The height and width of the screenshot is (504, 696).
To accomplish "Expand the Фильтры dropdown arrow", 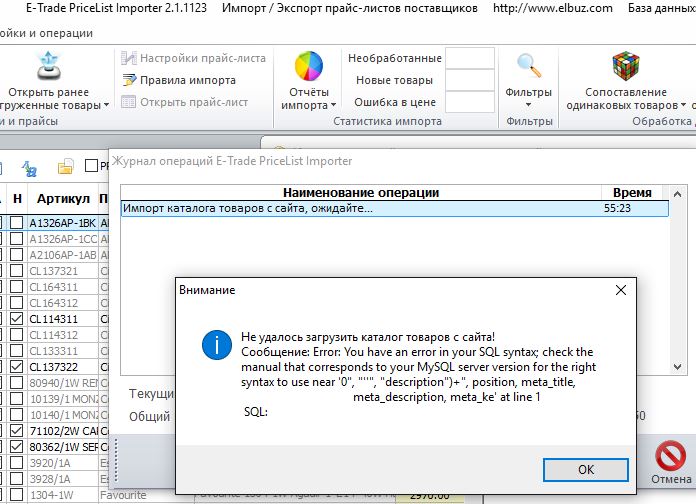I will (528, 105).
